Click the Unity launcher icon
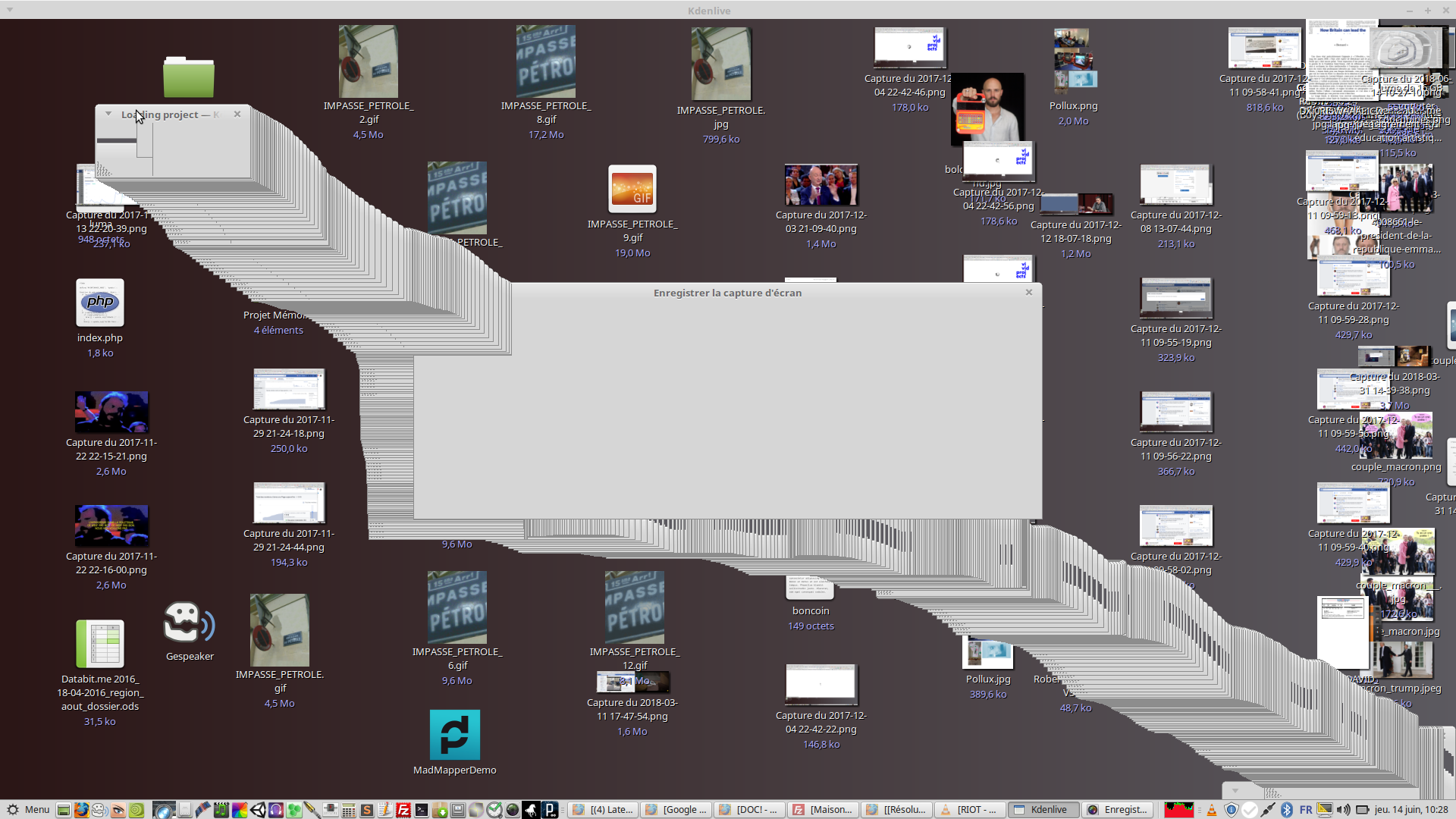 coord(258,810)
